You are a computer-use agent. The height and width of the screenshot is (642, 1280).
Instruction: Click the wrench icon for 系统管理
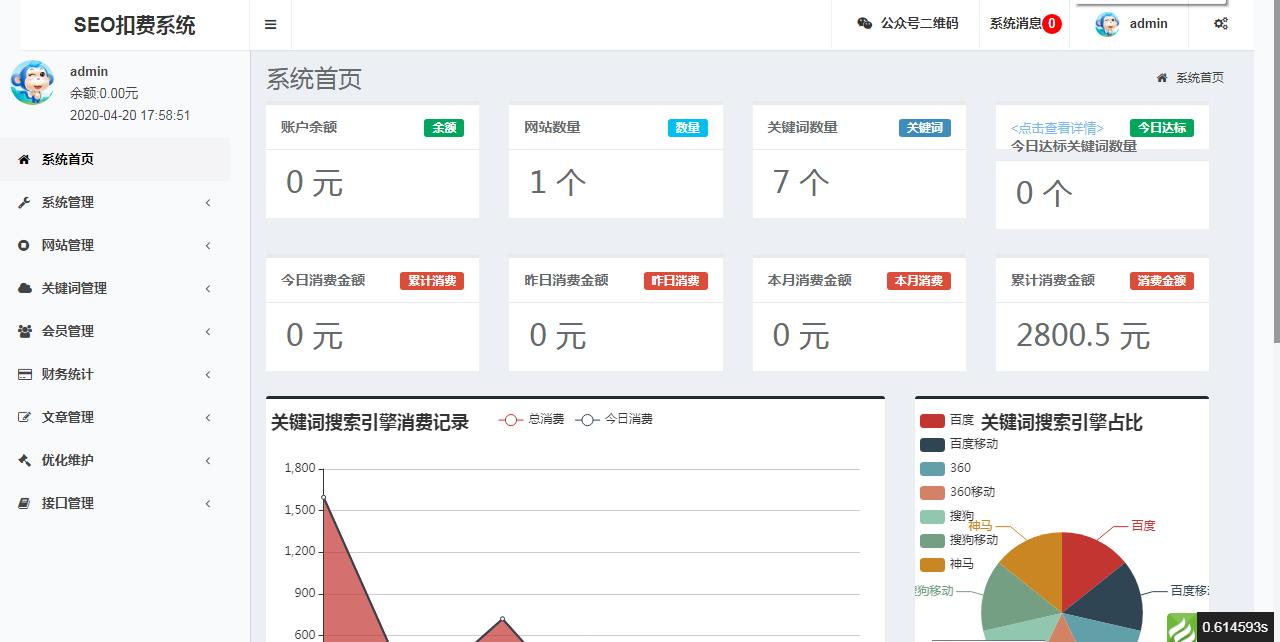[24, 202]
